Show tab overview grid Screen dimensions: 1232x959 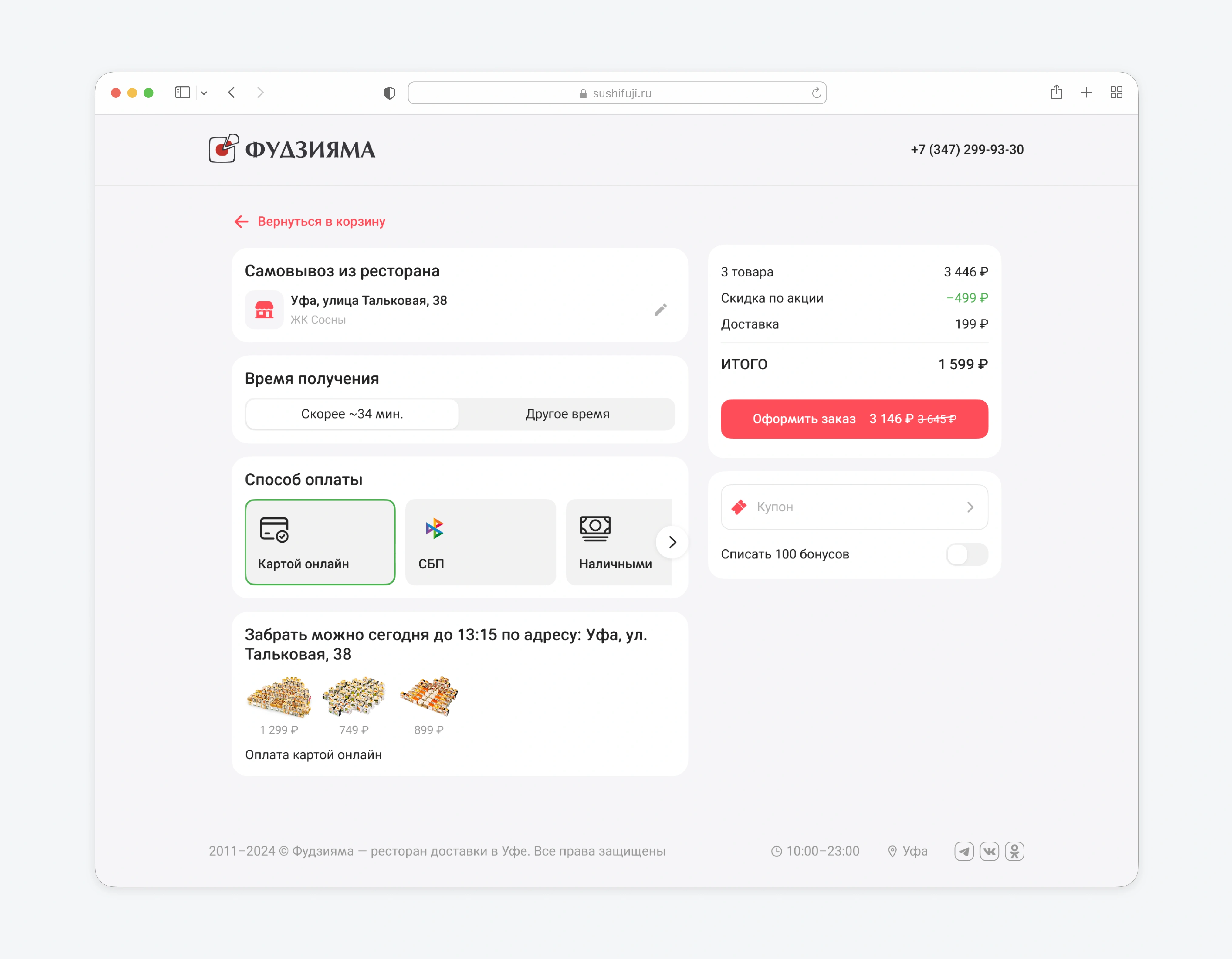[1116, 93]
